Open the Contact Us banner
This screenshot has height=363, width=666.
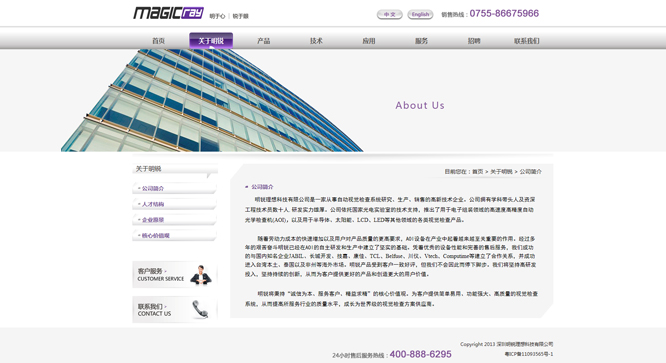[x=175, y=310]
